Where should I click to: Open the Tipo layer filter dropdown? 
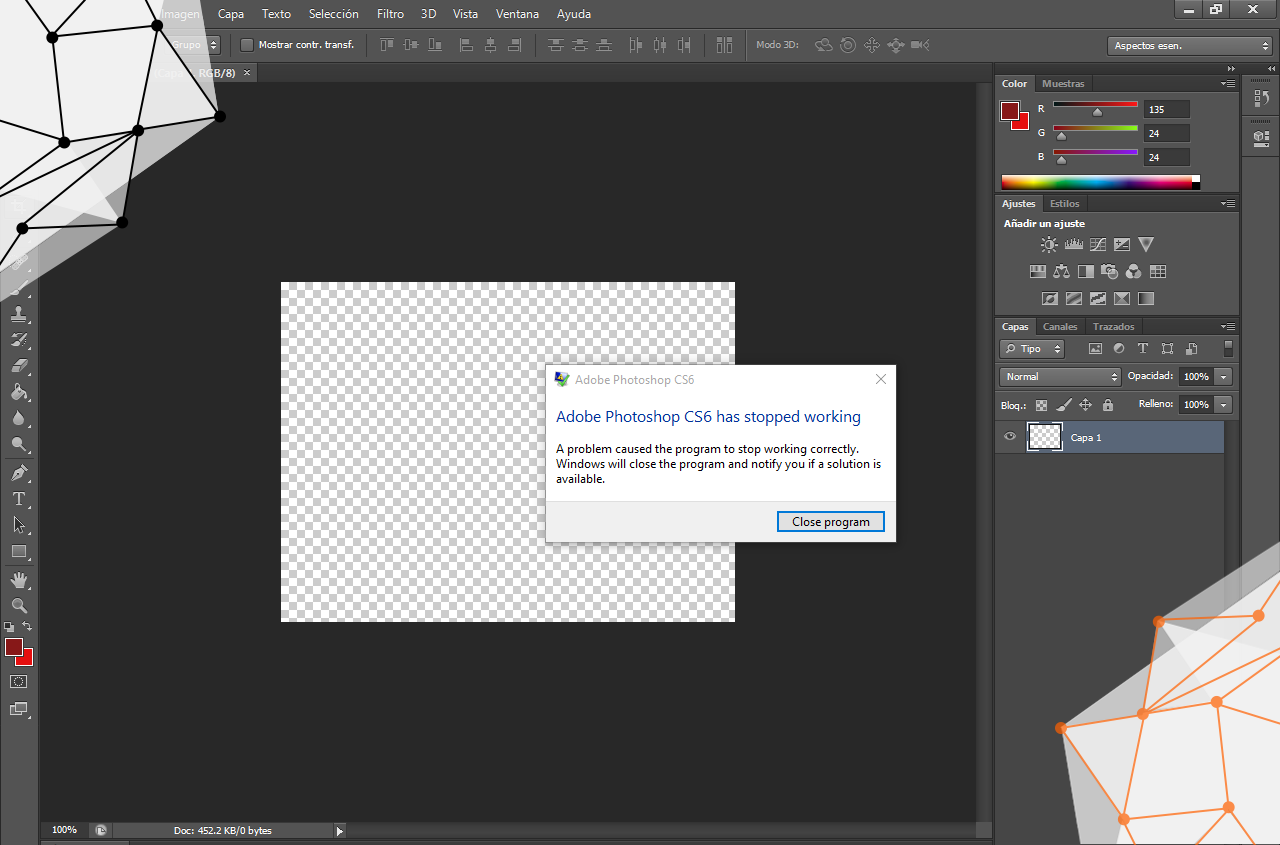1032,349
